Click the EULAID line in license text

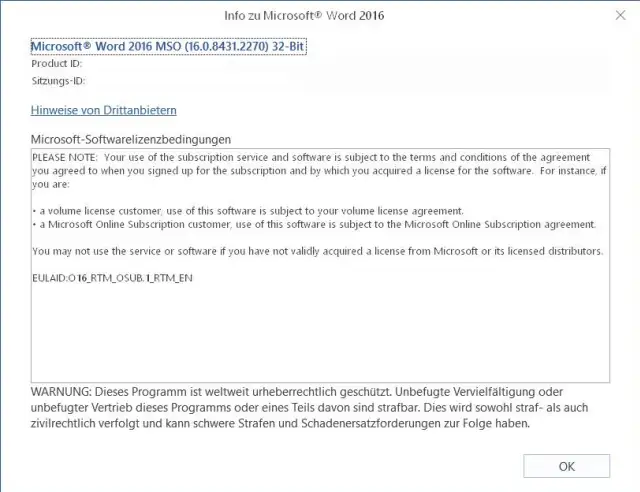tap(112, 278)
